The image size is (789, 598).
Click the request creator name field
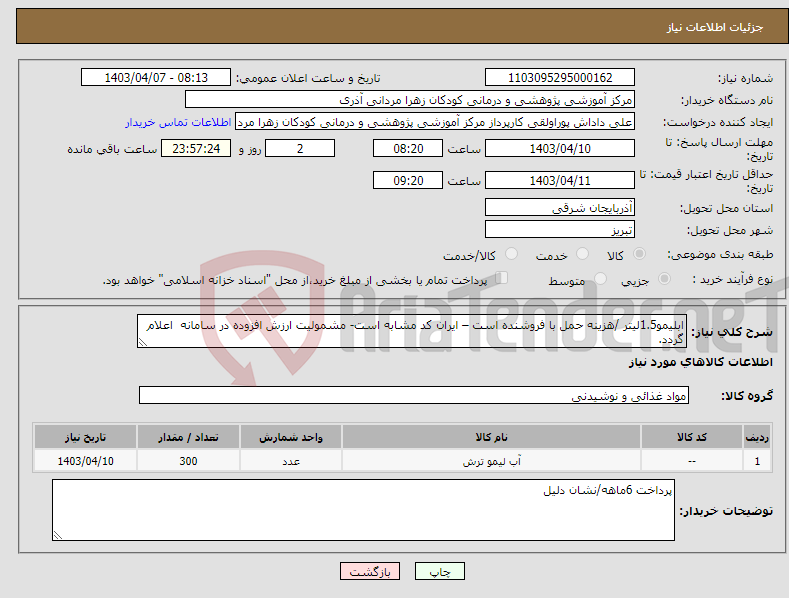435,122
